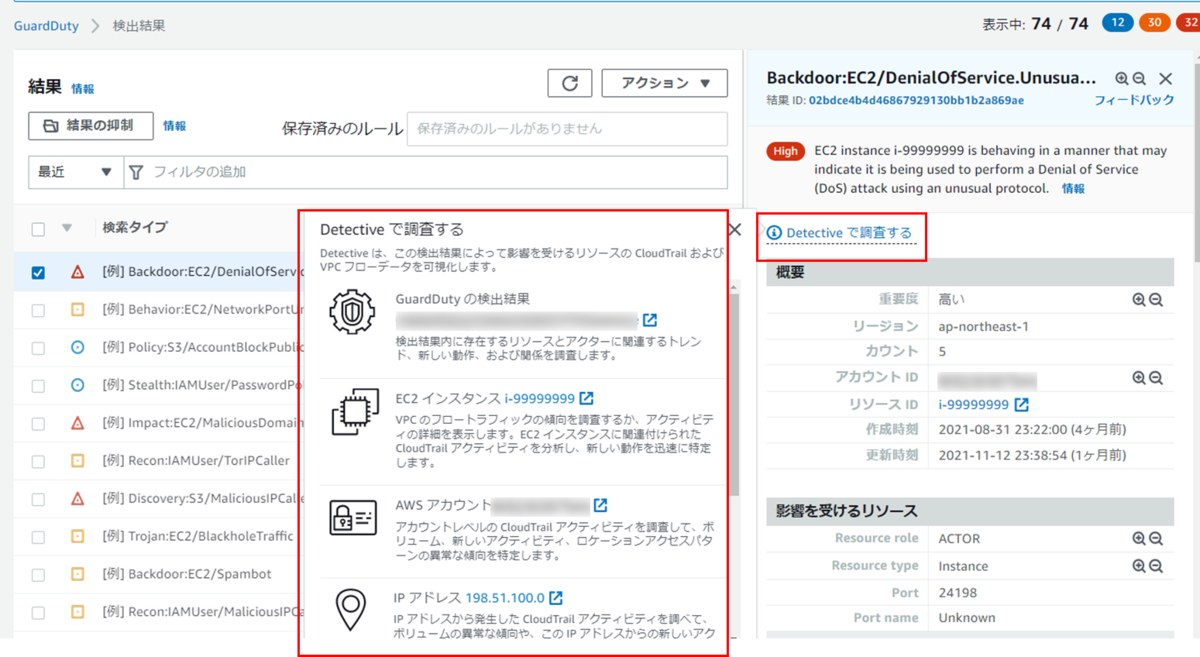Open the 情報 link next to 結果の抑制
Screen dimensions: 1200x657
coord(175,126)
